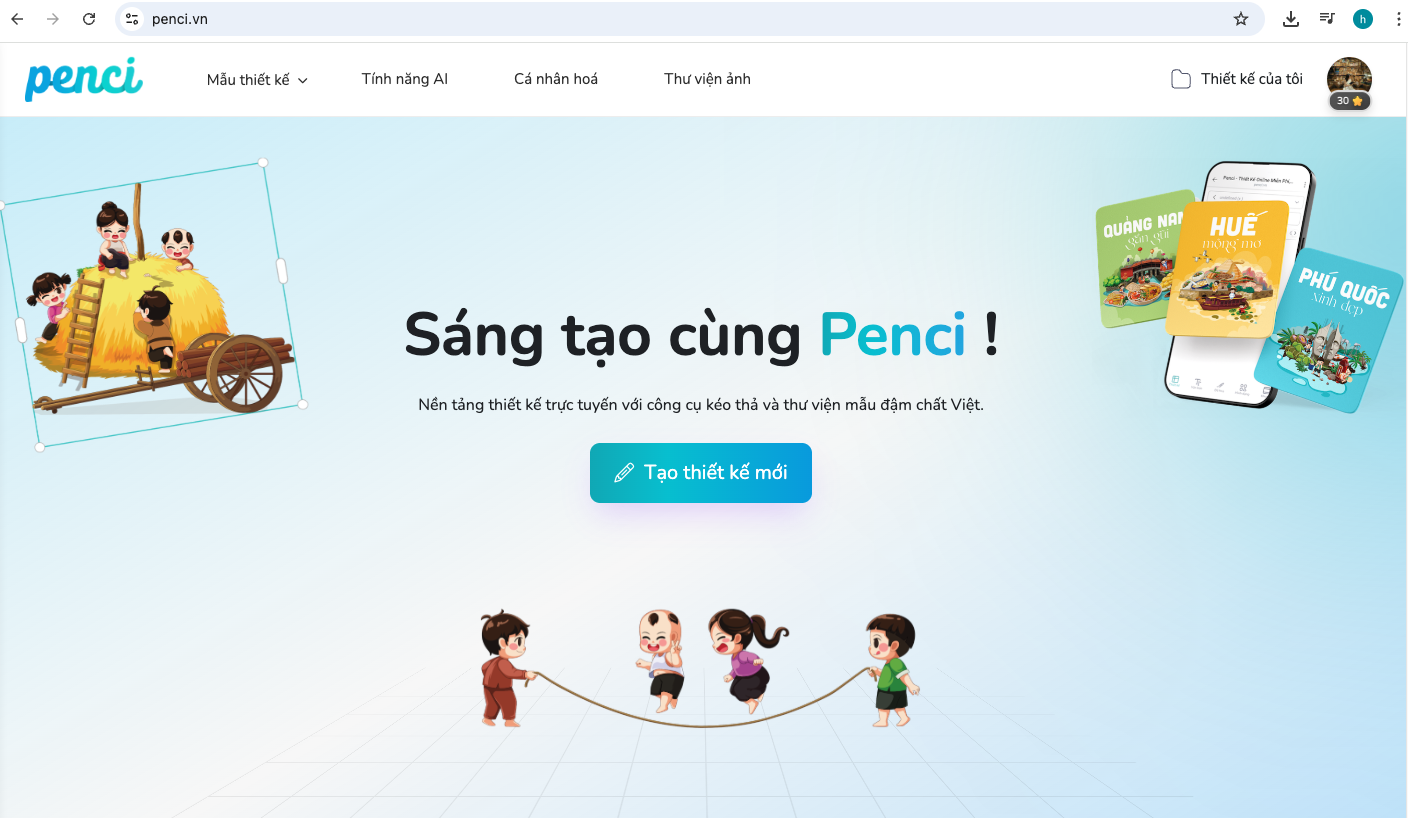Open Thiết kế của tôi link
This screenshot has height=818, width=1408.
pyautogui.click(x=1252, y=79)
